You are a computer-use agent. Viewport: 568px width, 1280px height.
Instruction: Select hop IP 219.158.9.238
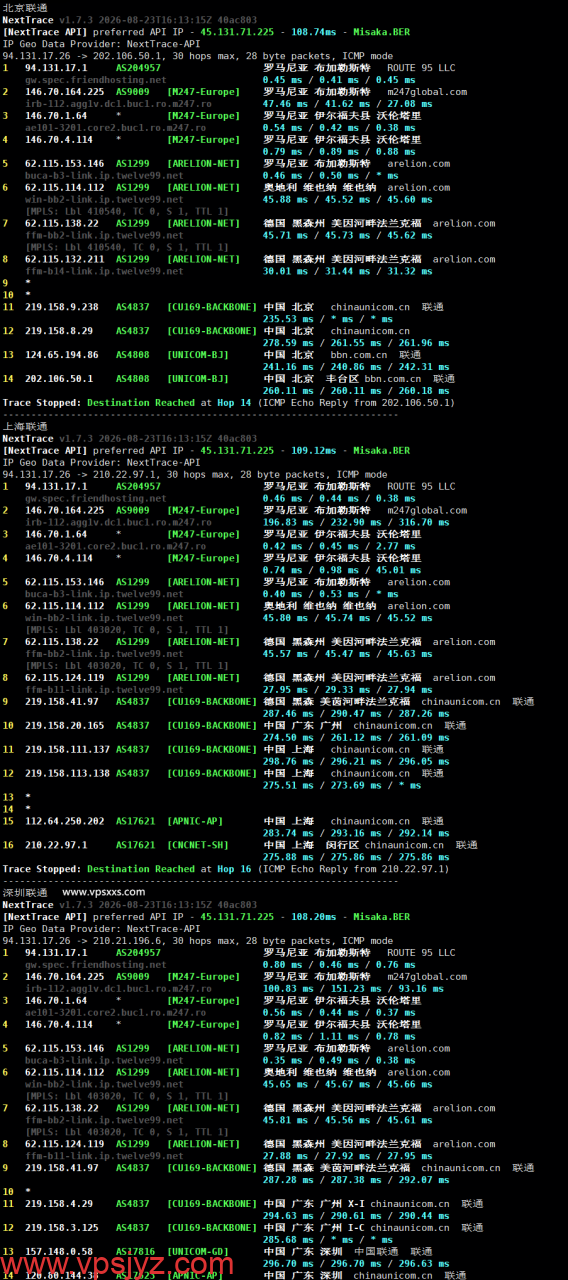point(61,307)
